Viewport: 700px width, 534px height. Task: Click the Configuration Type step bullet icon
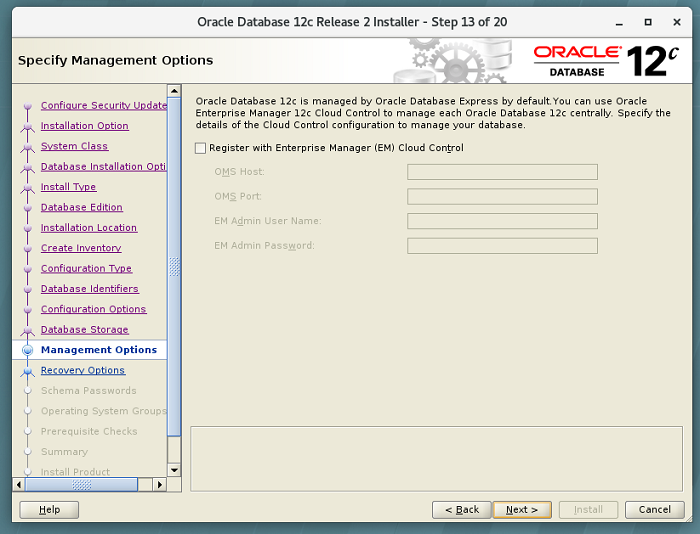point(28,269)
